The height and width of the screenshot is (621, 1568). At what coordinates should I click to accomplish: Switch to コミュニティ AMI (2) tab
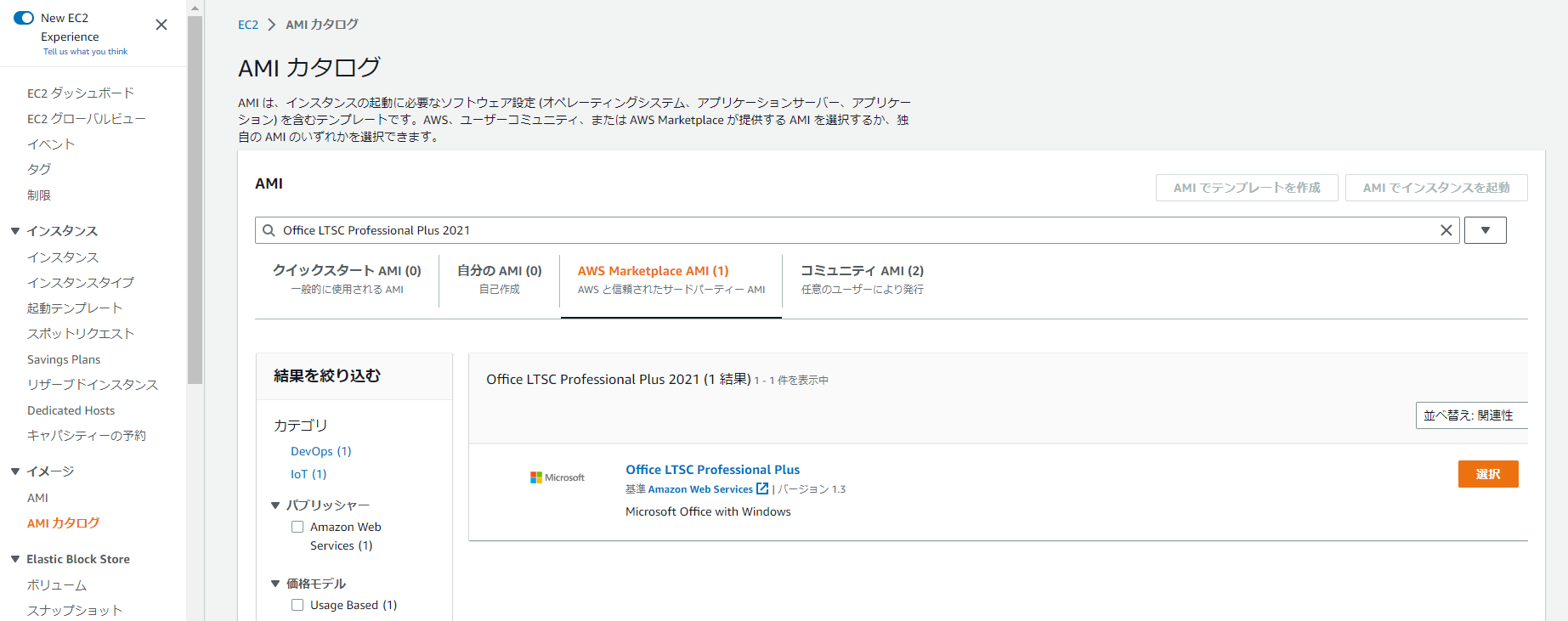pyautogui.click(x=862, y=279)
